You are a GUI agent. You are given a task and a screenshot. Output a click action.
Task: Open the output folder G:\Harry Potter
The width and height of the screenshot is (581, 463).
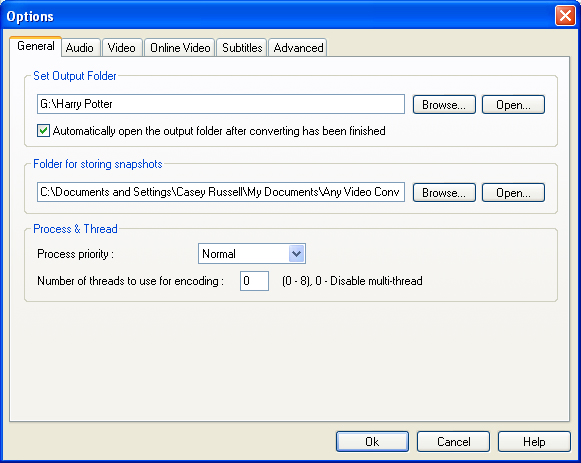[513, 104]
